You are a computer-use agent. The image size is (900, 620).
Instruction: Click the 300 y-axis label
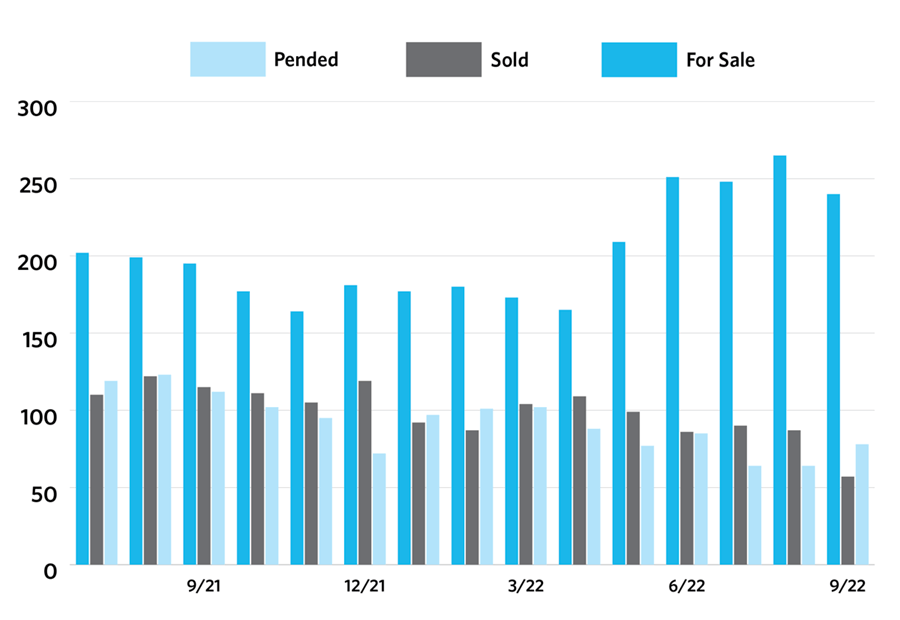(x=39, y=107)
